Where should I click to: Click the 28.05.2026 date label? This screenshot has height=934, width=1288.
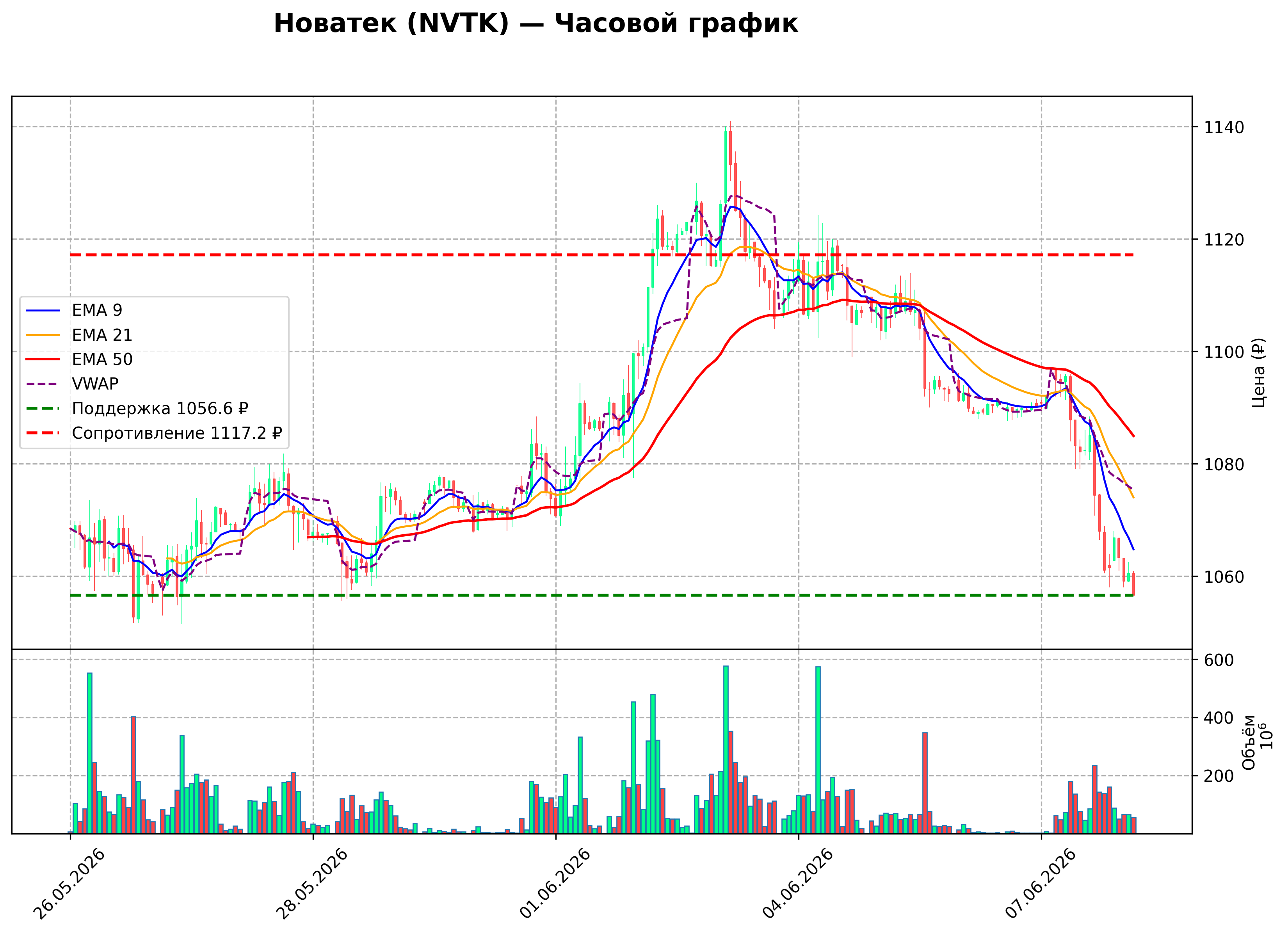312,884
